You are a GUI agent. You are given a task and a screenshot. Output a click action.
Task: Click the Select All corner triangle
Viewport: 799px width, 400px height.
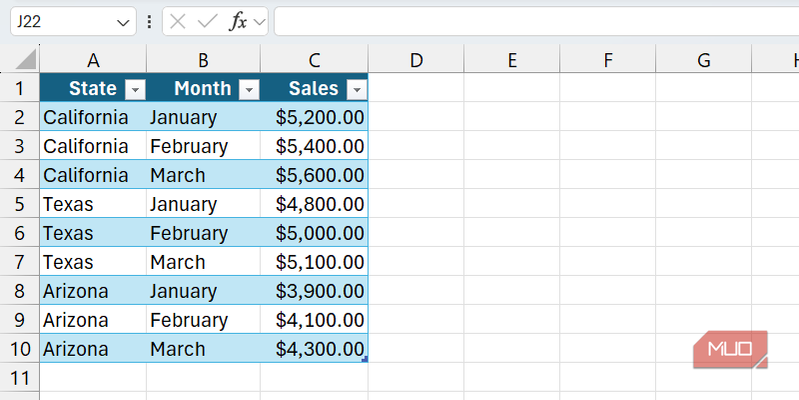click(x=26, y=60)
